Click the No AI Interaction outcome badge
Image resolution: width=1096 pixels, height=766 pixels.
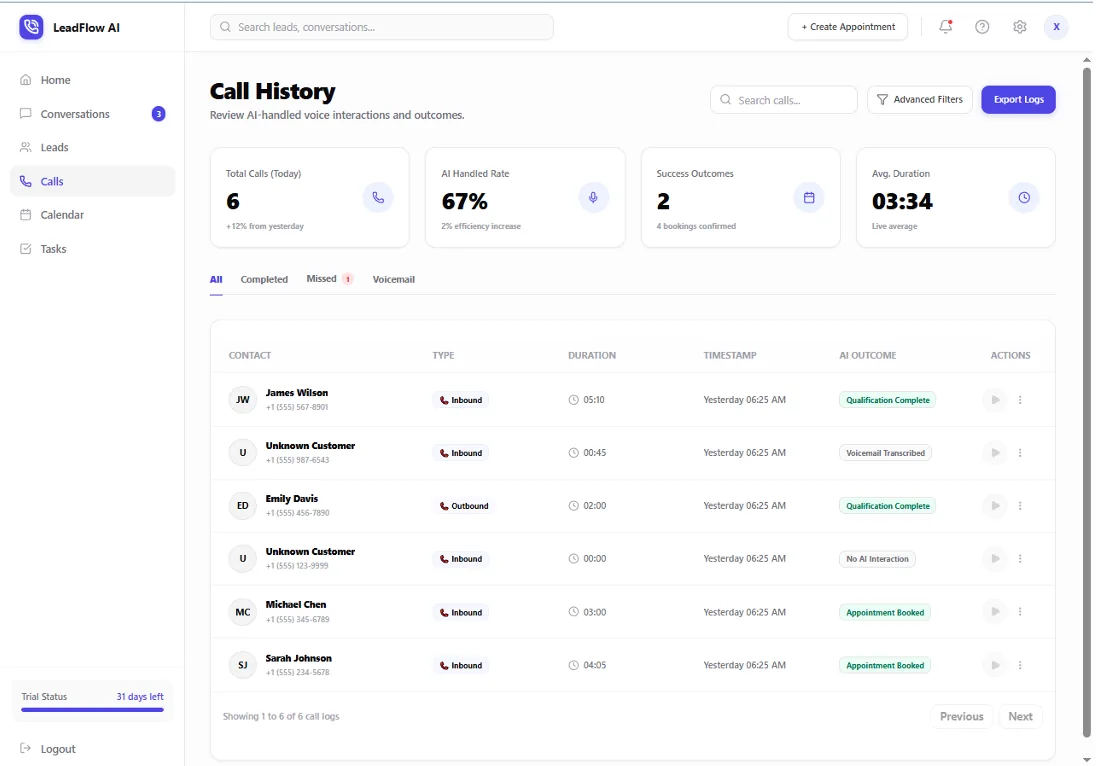point(877,558)
